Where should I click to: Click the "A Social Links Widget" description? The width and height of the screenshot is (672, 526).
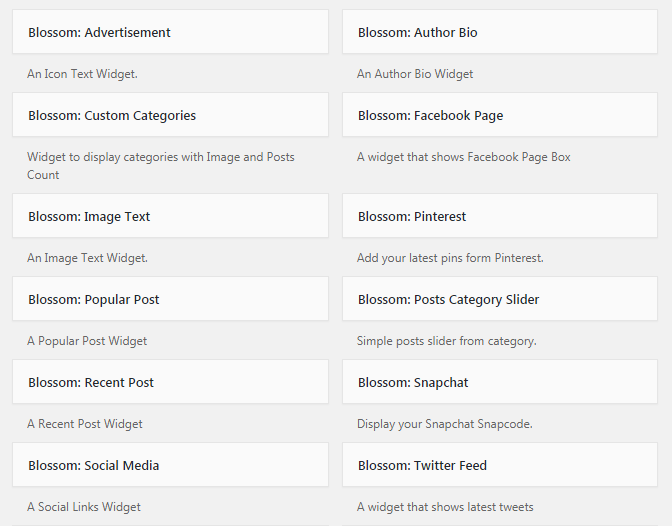pos(84,507)
